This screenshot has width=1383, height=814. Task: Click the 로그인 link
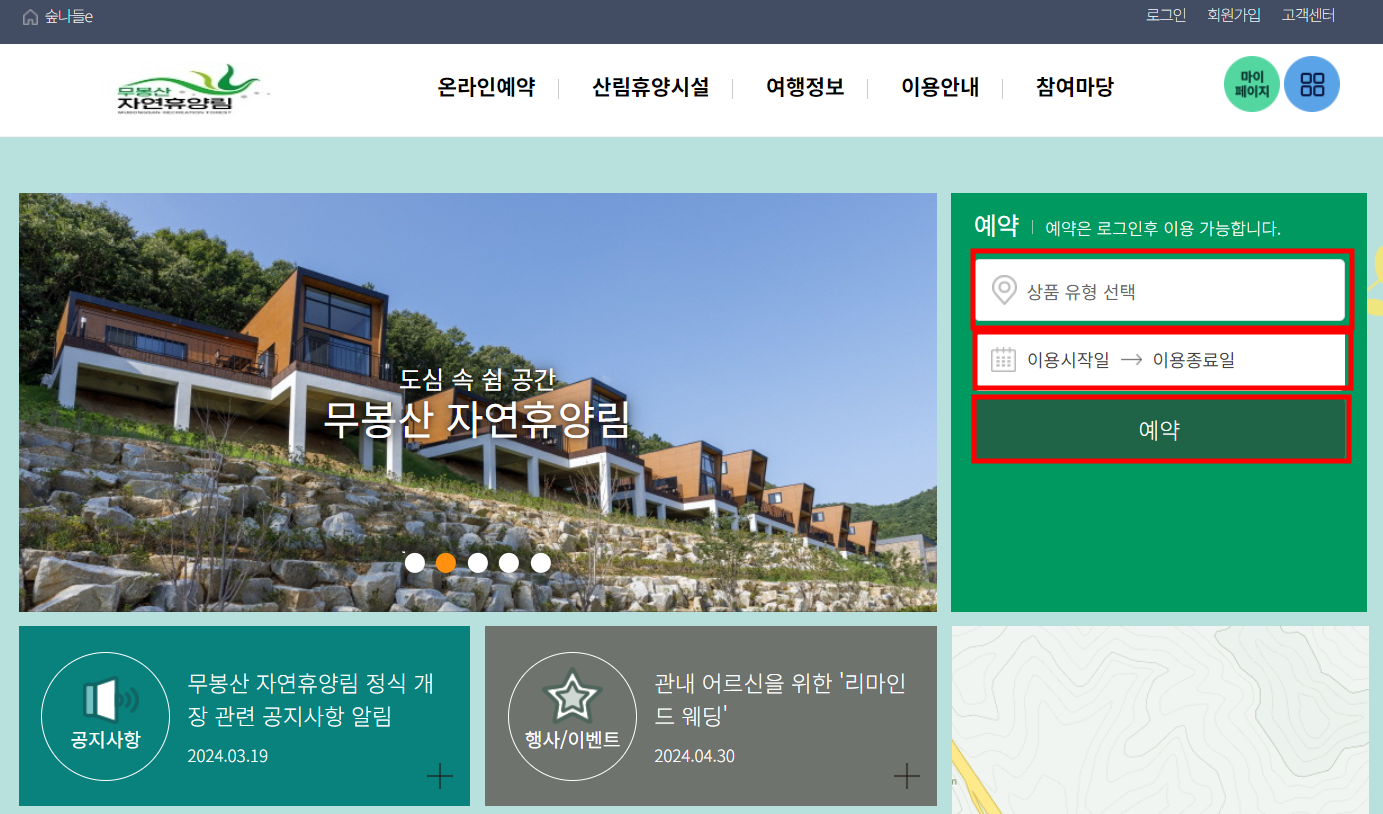pyautogui.click(x=1164, y=15)
